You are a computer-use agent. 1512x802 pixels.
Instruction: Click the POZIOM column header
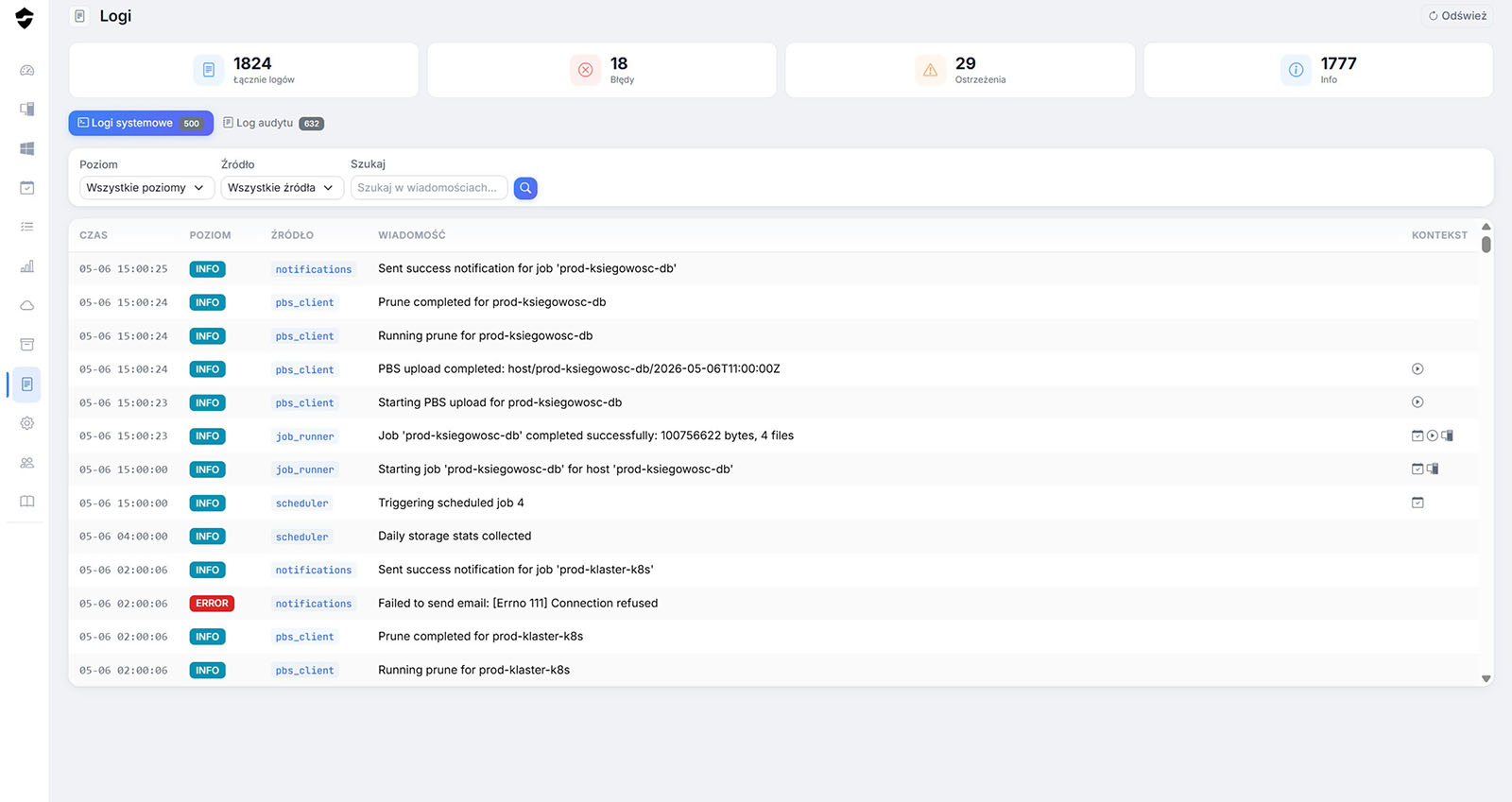[210, 235]
